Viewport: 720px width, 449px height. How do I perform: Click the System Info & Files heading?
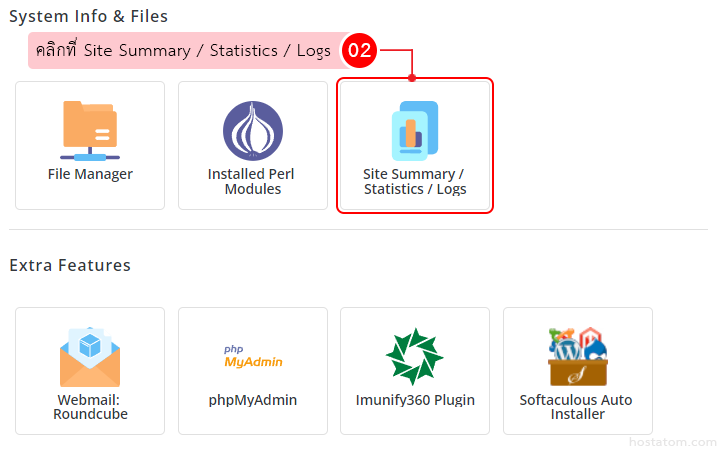[88, 16]
